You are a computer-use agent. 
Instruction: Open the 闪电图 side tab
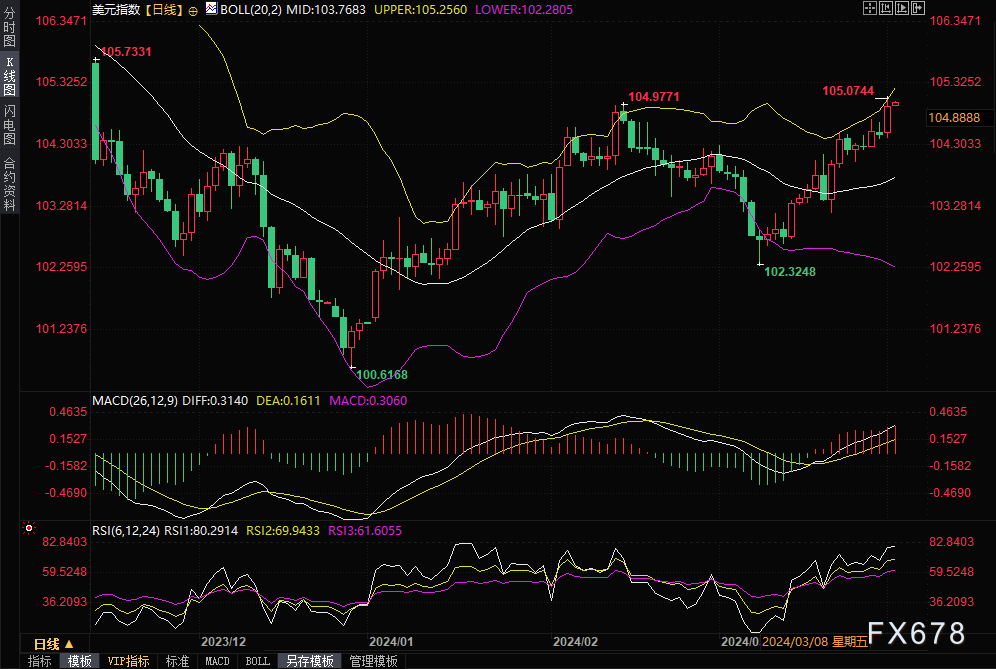point(9,123)
